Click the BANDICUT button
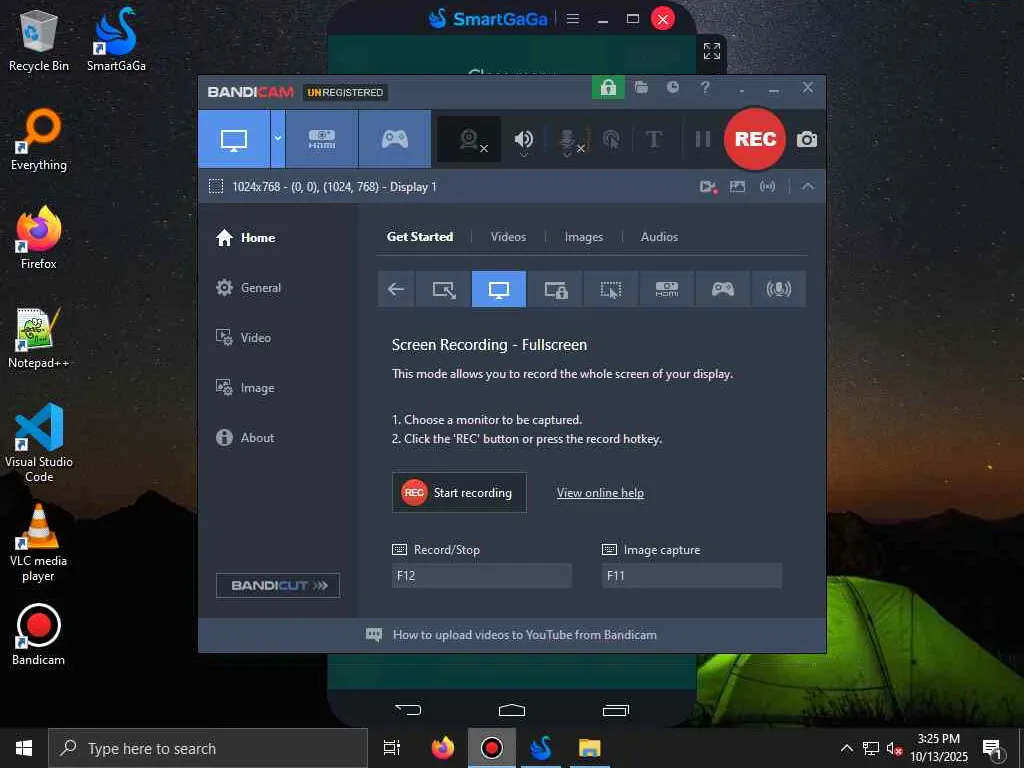Image resolution: width=1024 pixels, height=768 pixels. (278, 585)
